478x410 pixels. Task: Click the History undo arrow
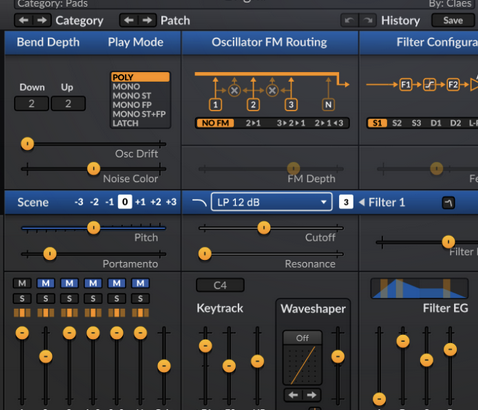[350, 20]
